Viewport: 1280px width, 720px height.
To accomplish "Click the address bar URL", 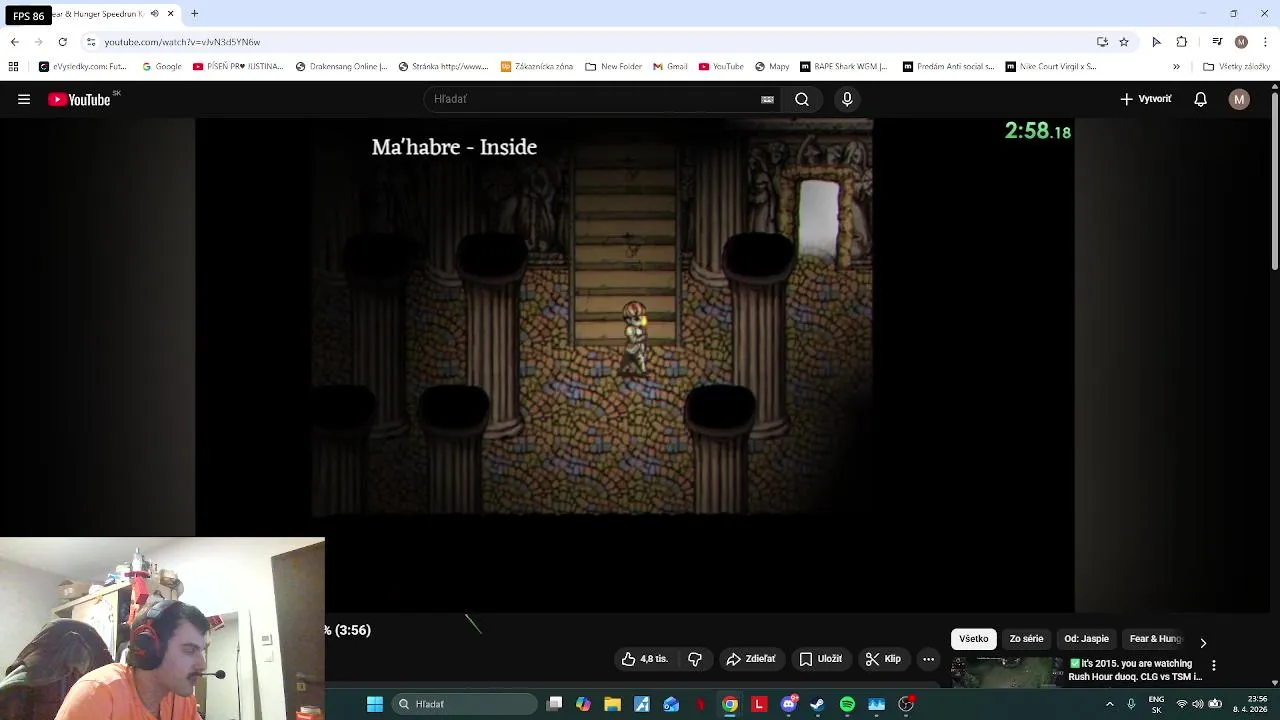I will (182, 42).
